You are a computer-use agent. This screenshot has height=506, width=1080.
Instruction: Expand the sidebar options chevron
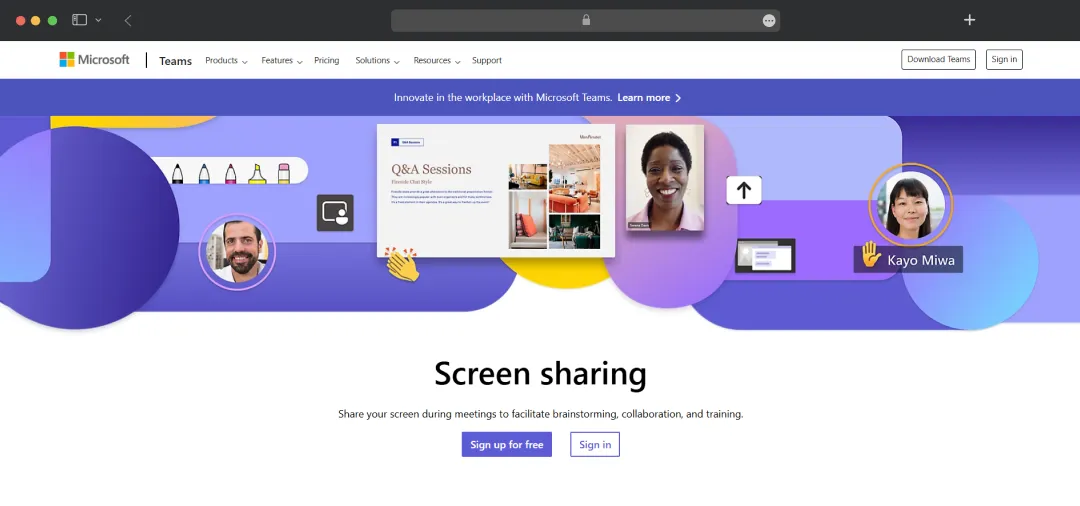click(98, 20)
